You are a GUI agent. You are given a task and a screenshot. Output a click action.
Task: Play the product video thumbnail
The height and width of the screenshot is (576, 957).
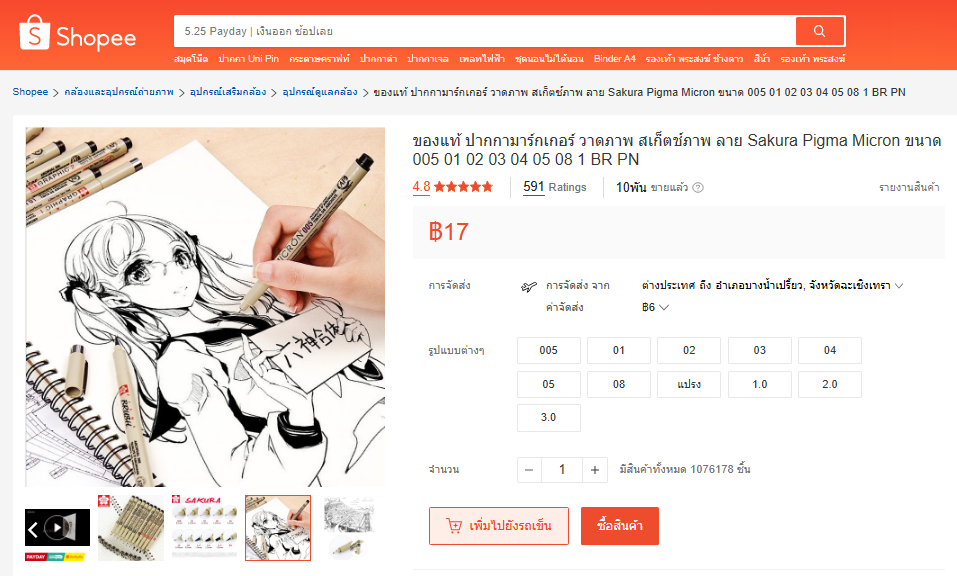coord(57,527)
